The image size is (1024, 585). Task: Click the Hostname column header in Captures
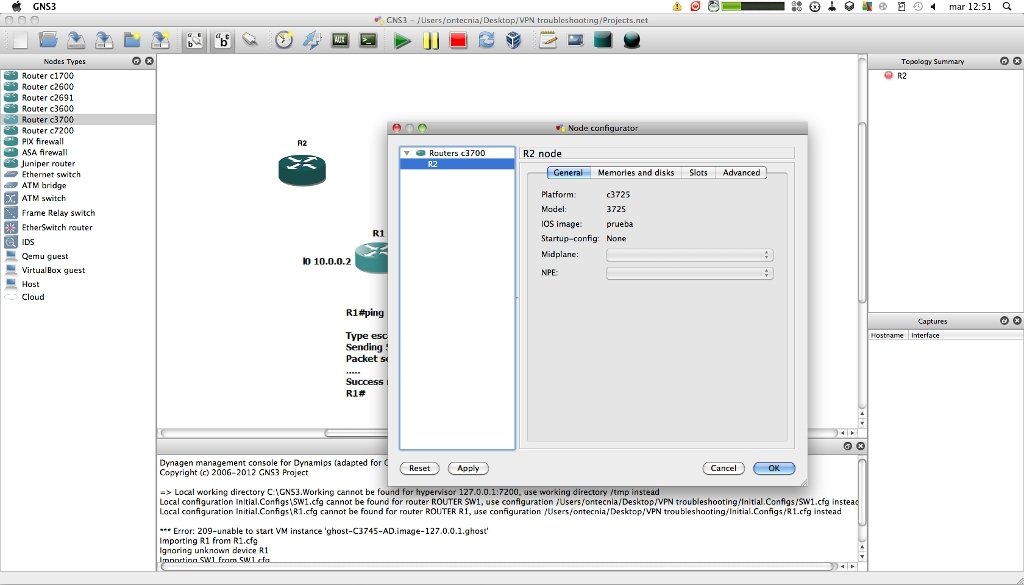pyautogui.click(x=888, y=336)
